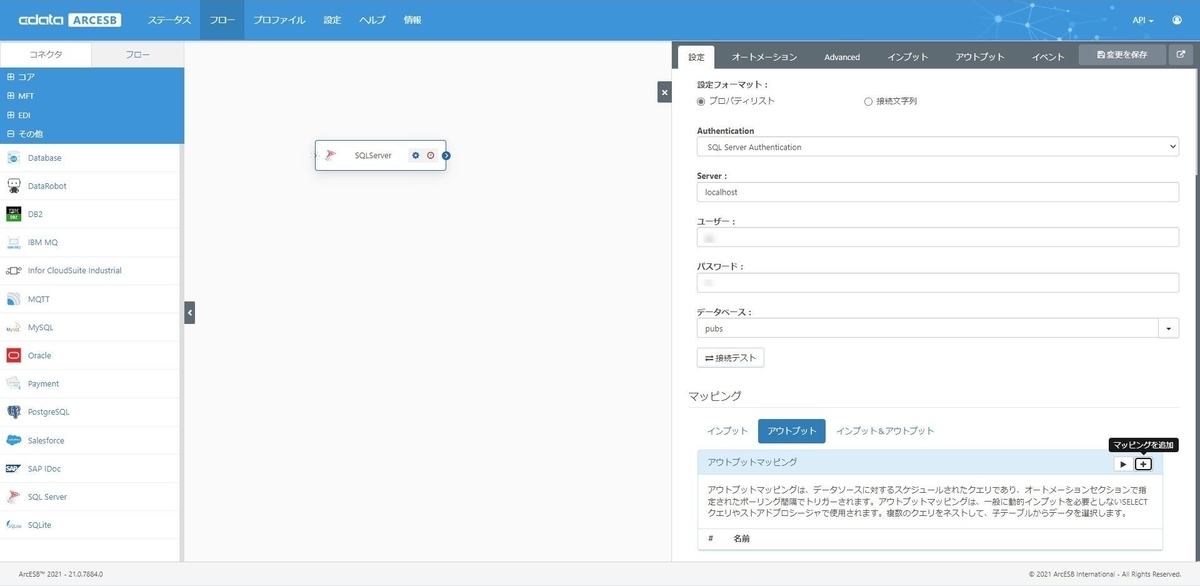Screen dimensions: 1200x586
Task: Click the Payment connector icon
Action: tap(14, 384)
